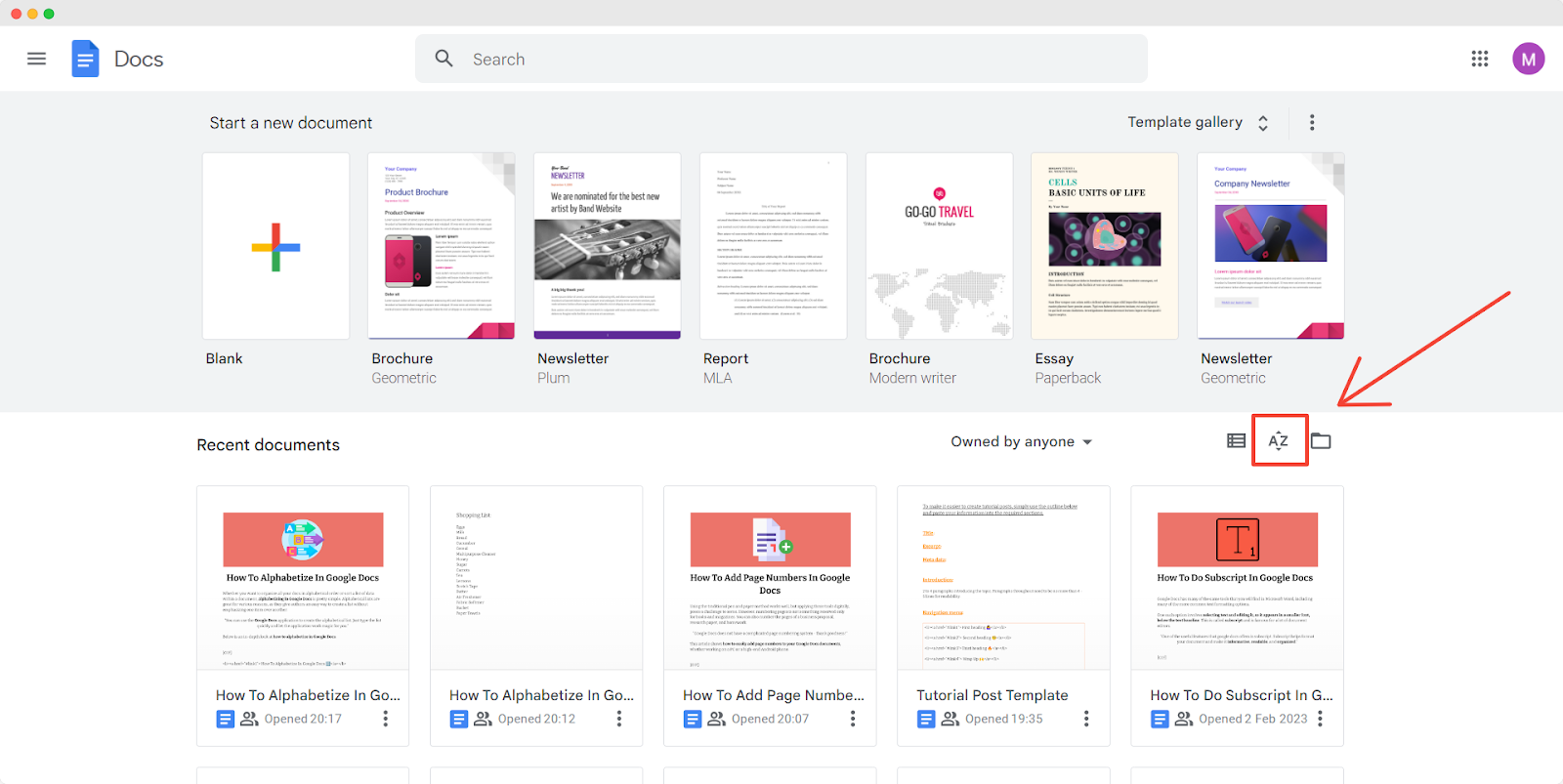
Task: Click the "How To Do Subscript In G..." title
Action: click(x=1242, y=695)
